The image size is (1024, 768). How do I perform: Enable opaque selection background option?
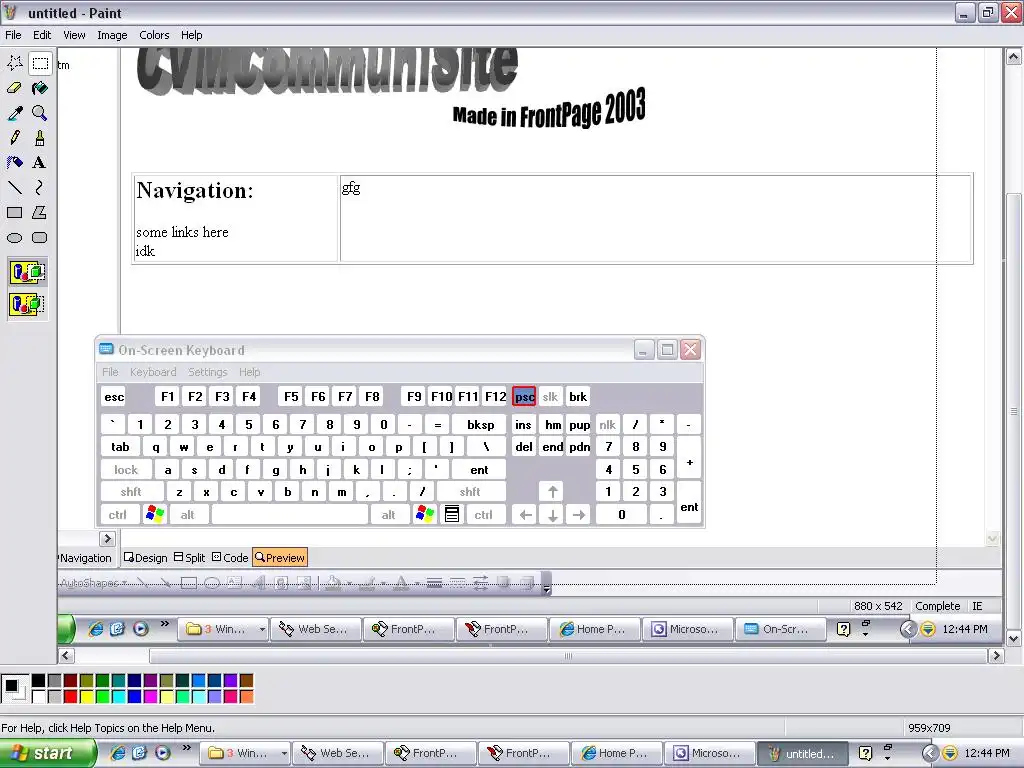point(27,272)
